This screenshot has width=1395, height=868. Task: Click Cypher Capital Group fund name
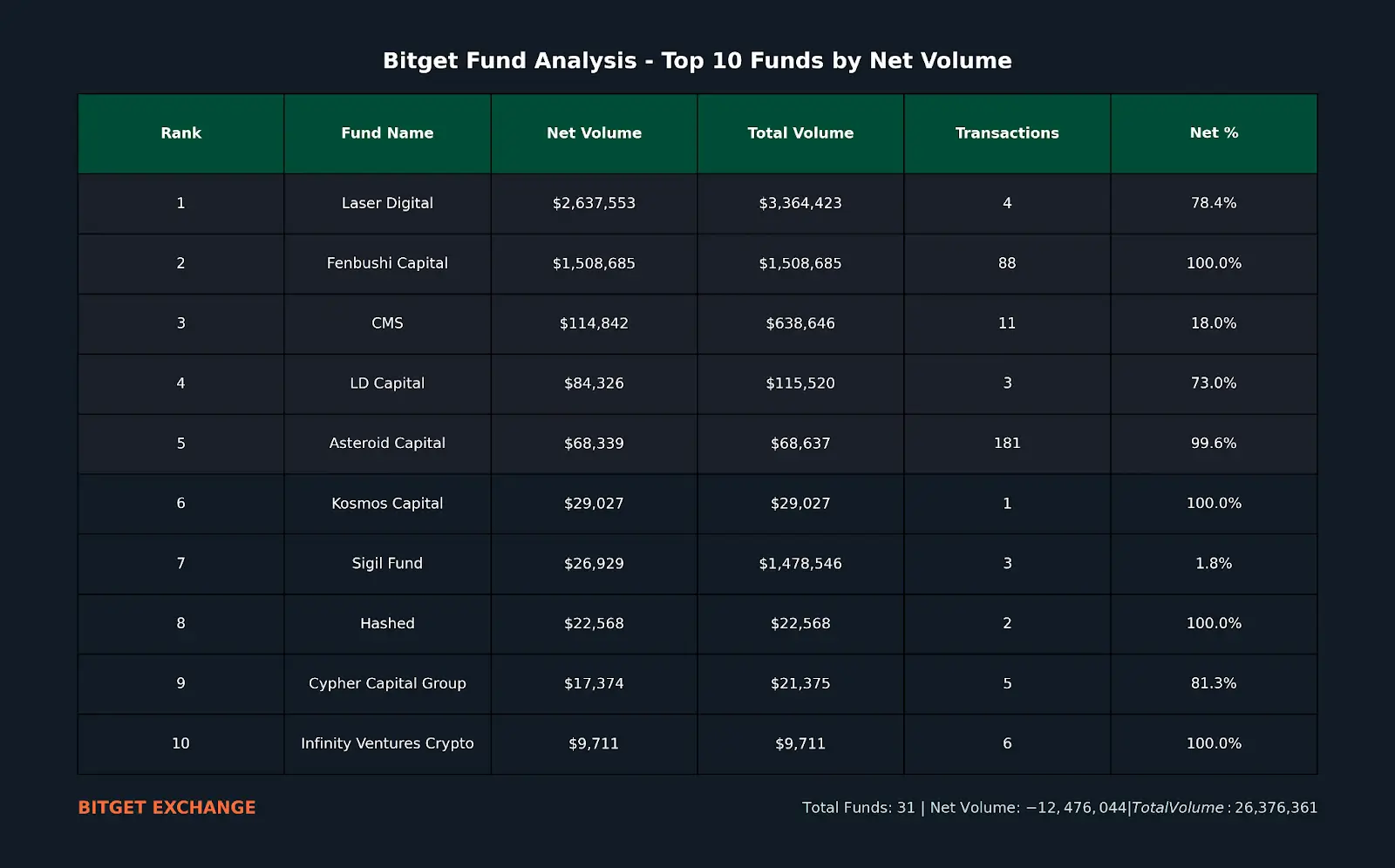(x=387, y=684)
